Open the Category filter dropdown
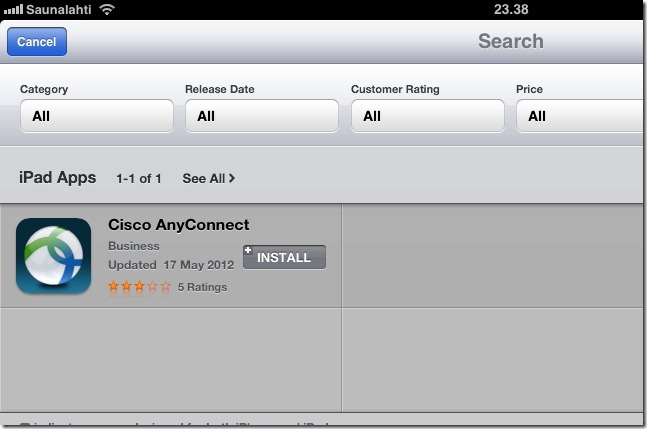 [96, 116]
